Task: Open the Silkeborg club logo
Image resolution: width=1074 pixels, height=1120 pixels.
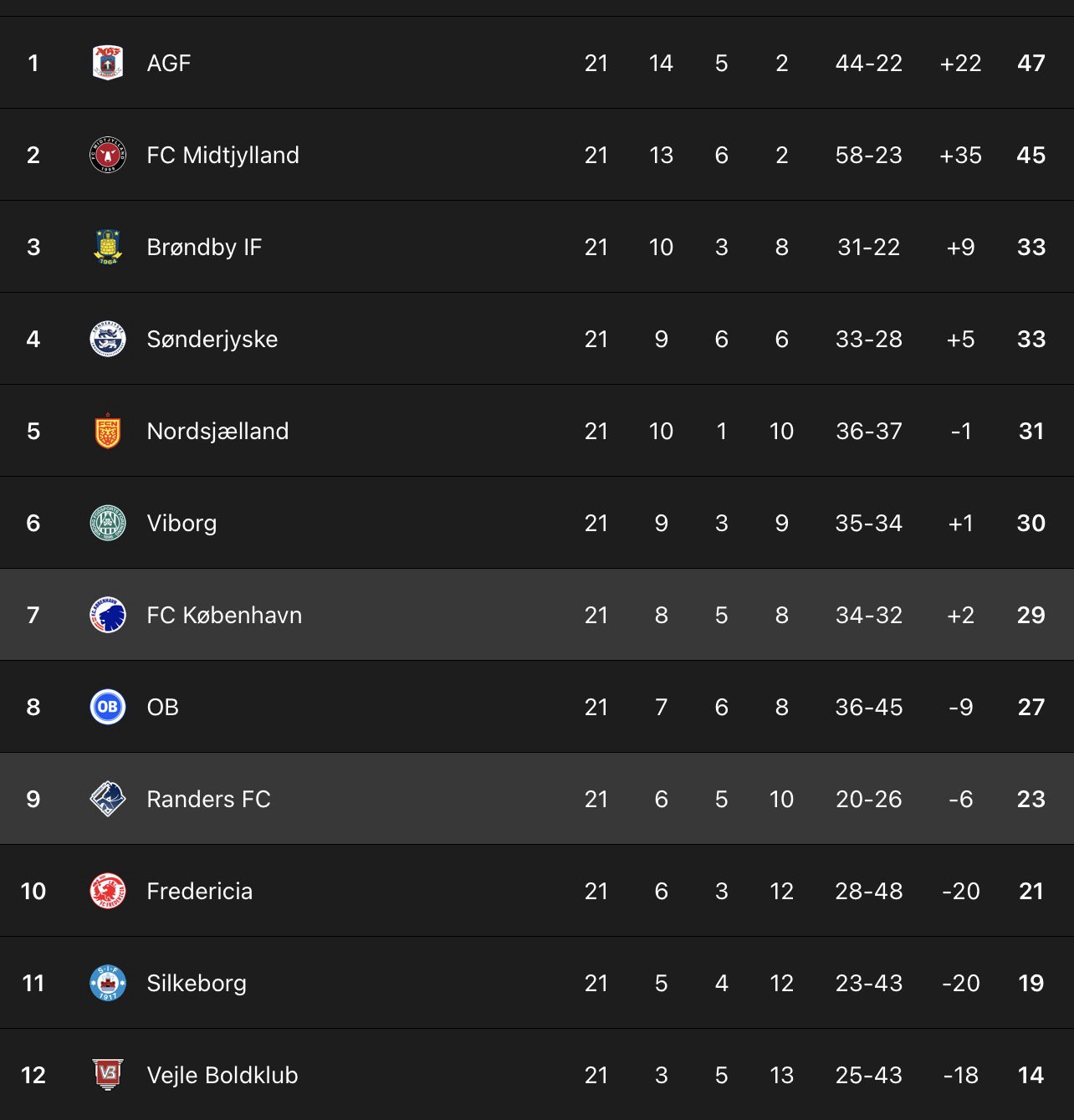Action: tap(108, 983)
